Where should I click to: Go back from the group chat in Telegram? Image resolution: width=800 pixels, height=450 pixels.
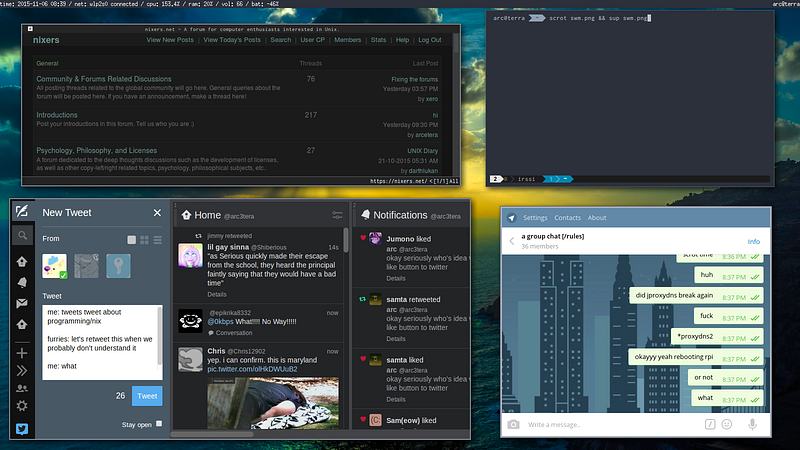[512, 241]
